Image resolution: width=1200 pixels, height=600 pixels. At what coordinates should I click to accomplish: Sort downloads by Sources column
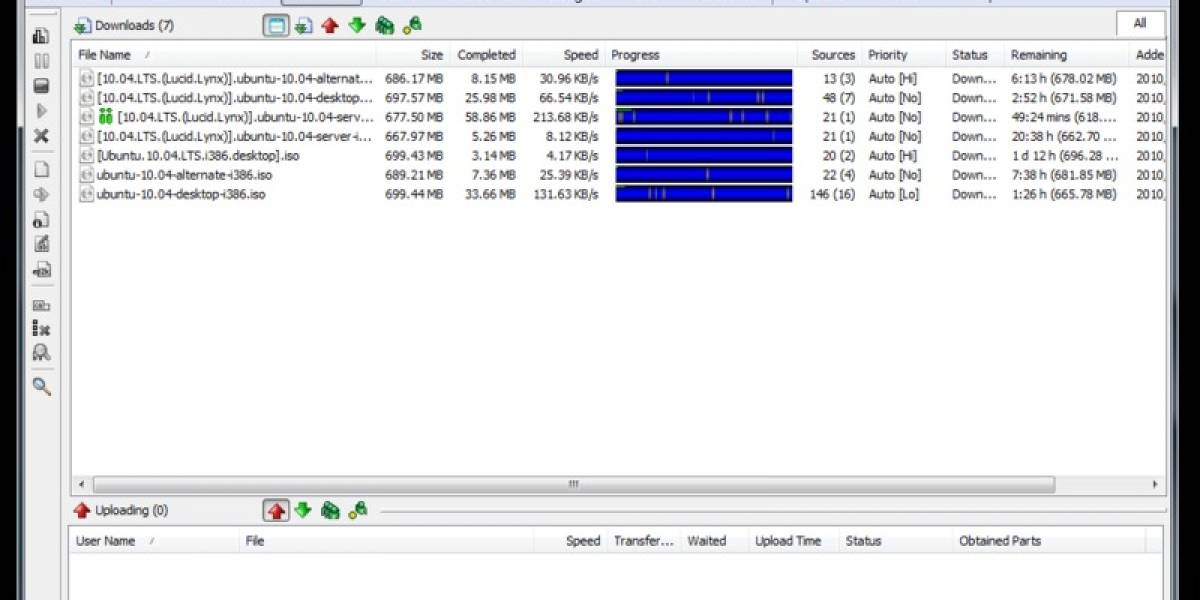(830, 55)
